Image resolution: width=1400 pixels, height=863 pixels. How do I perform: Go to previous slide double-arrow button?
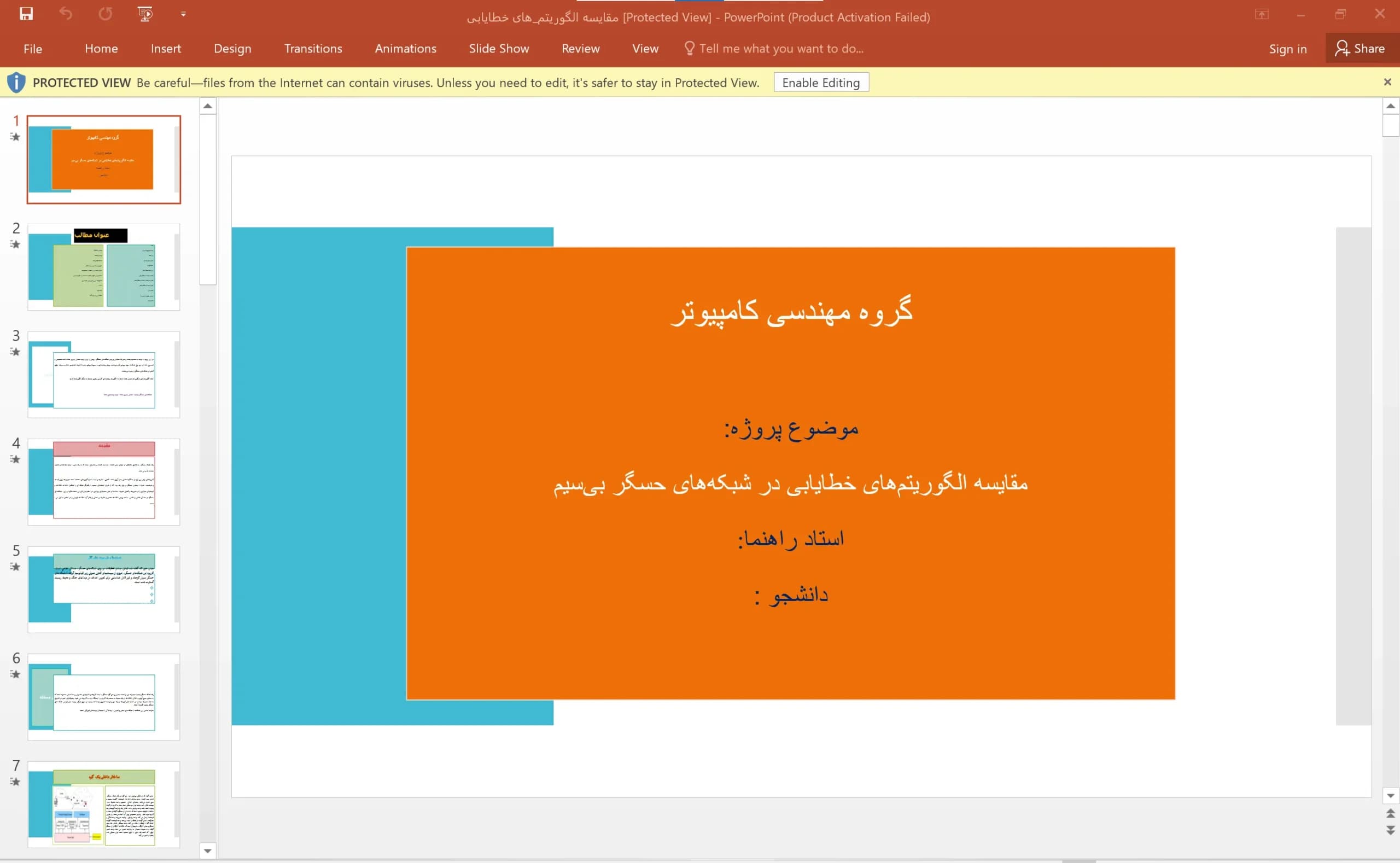(x=1390, y=813)
